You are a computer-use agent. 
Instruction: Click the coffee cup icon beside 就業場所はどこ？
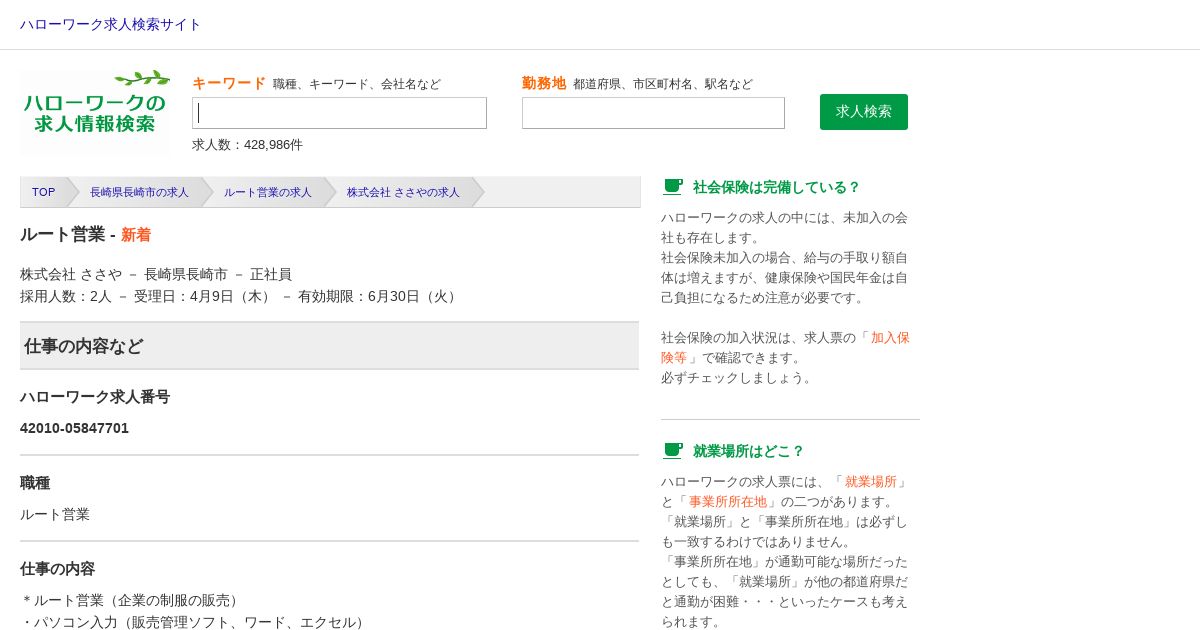673,451
